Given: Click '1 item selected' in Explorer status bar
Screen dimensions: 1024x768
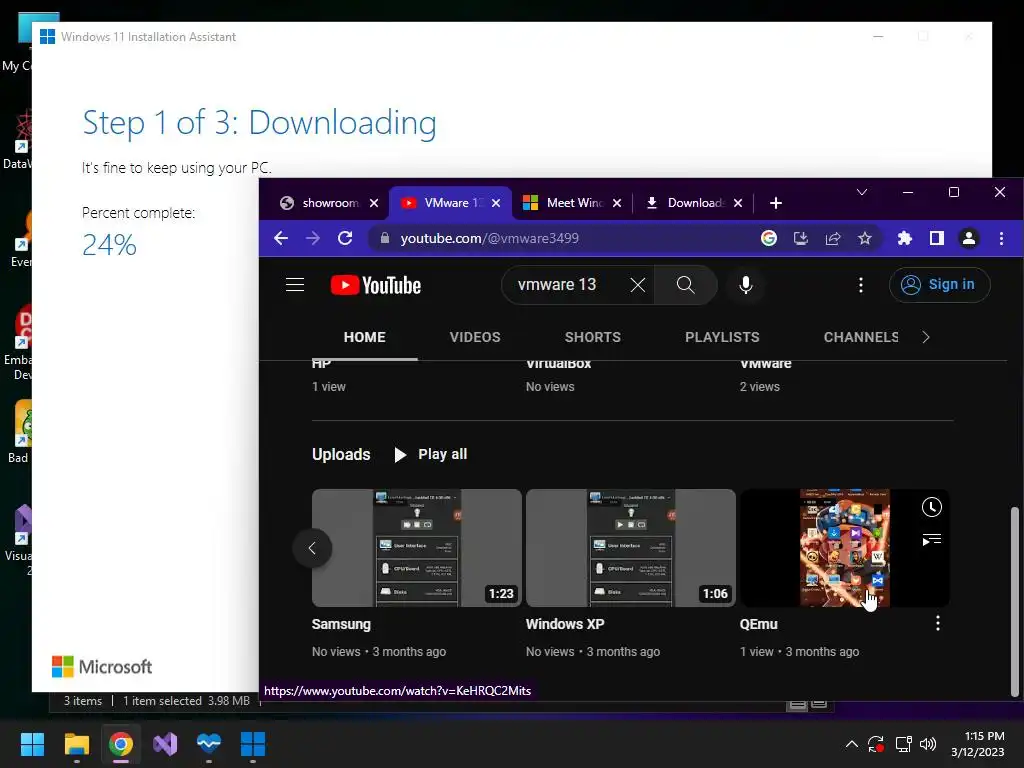Looking at the screenshot, I should tap(162, 701).
